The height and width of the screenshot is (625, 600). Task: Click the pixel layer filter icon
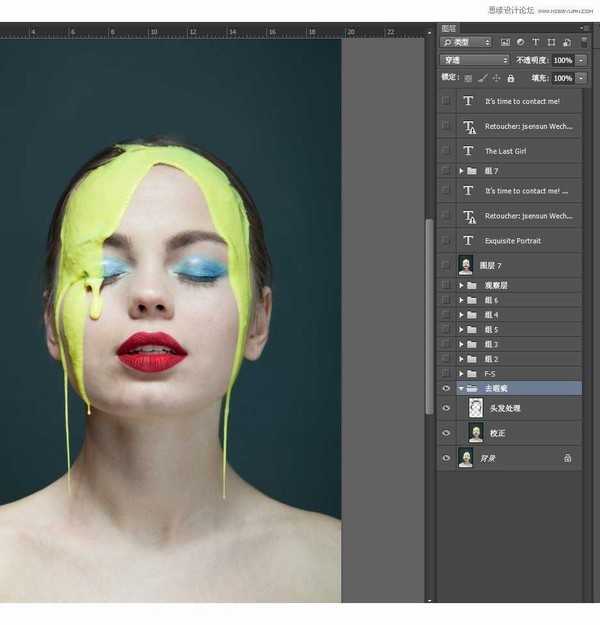tap(505, 43)
